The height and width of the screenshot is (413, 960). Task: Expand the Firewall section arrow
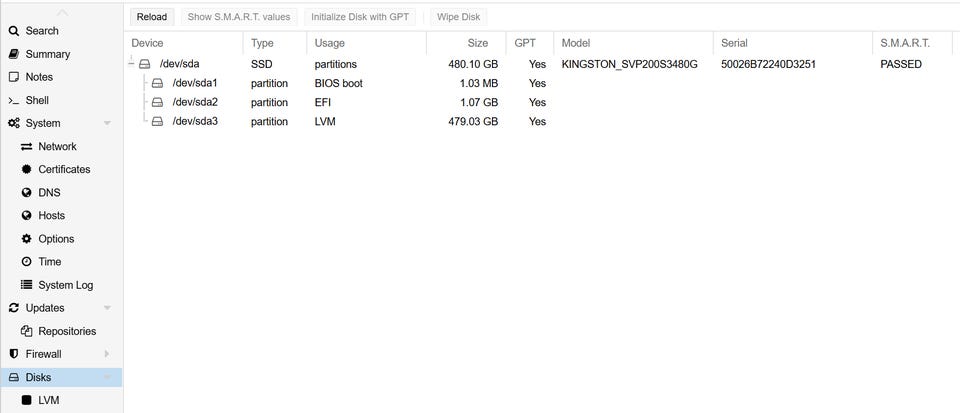click(x=107, y=354)
